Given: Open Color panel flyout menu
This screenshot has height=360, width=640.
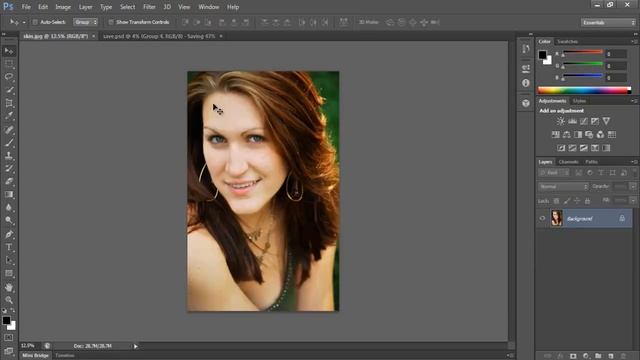Looking at the screenshot, I should (634, 42).
